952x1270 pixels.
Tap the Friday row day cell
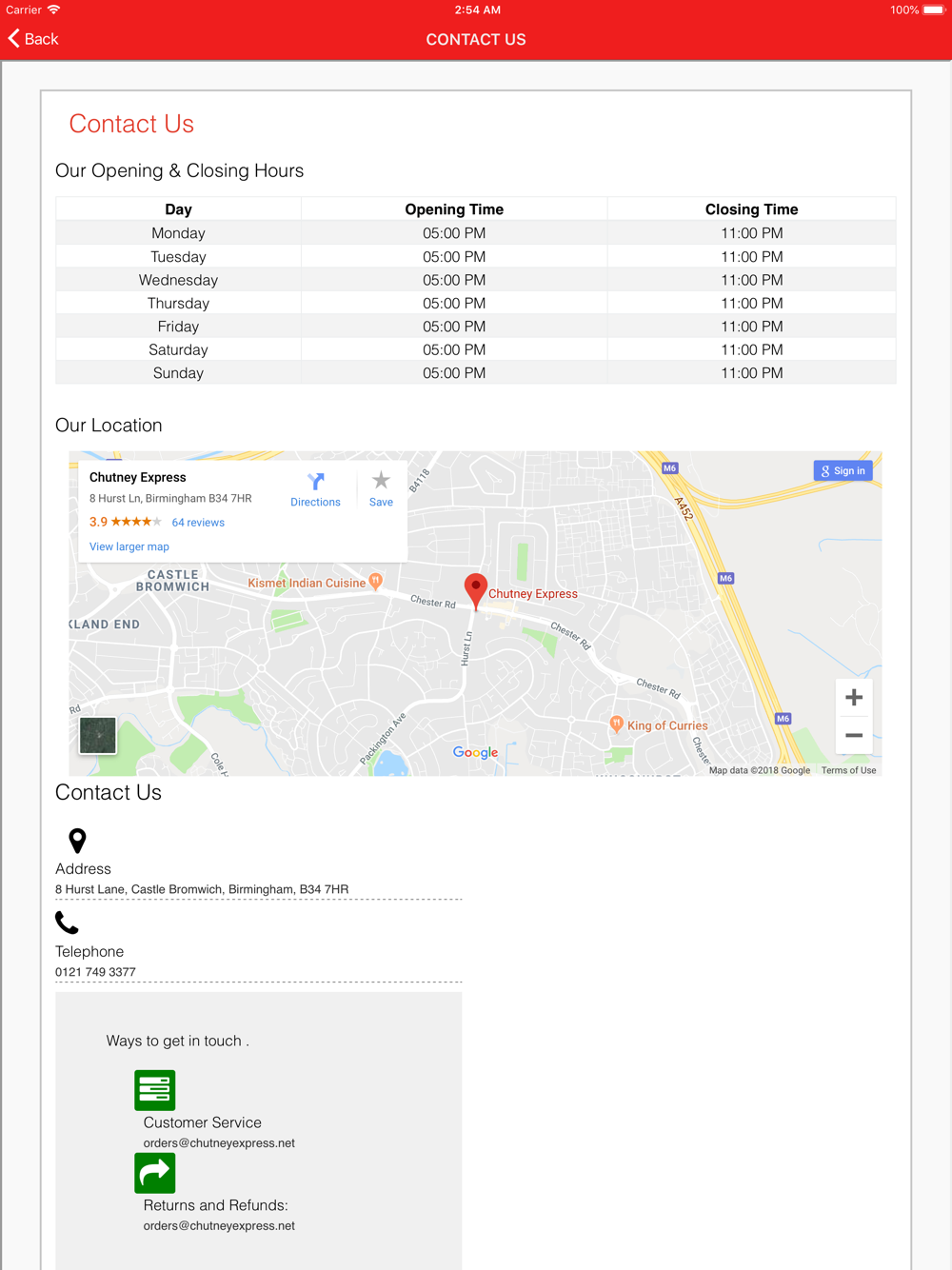178,327
